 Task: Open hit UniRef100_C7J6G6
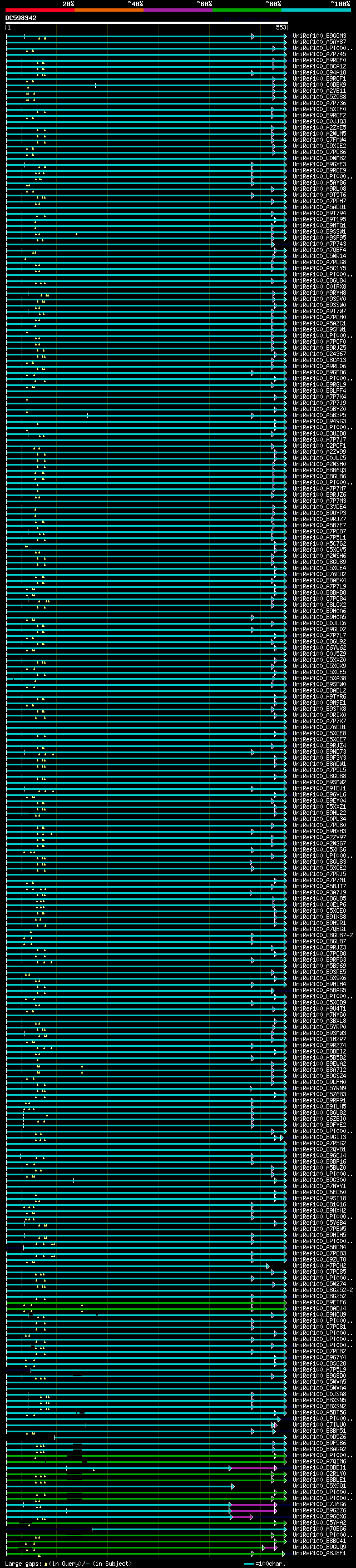click(x=319, y=1504)
